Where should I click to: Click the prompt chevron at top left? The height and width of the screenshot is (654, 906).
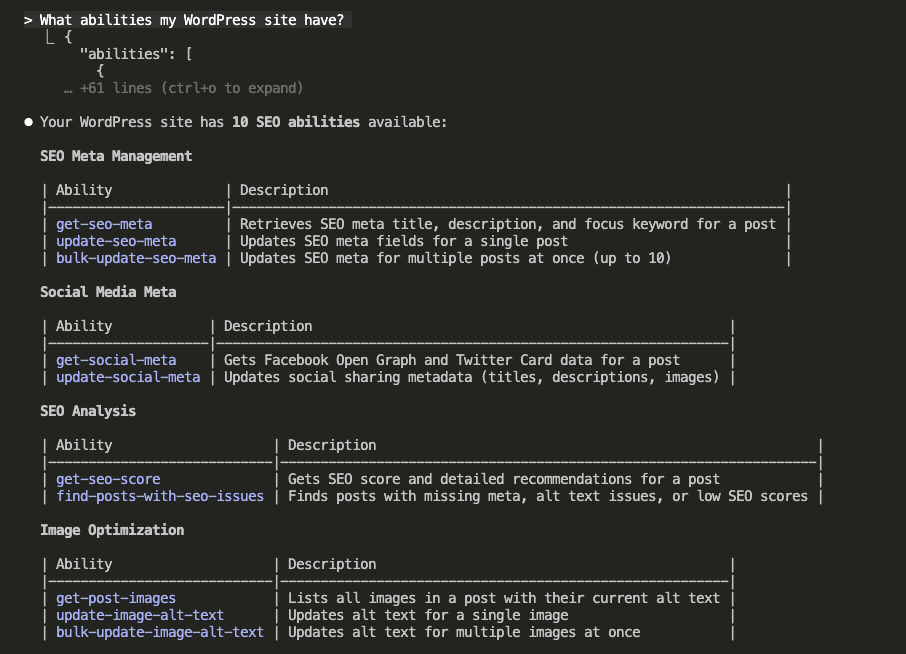point(27,19)
